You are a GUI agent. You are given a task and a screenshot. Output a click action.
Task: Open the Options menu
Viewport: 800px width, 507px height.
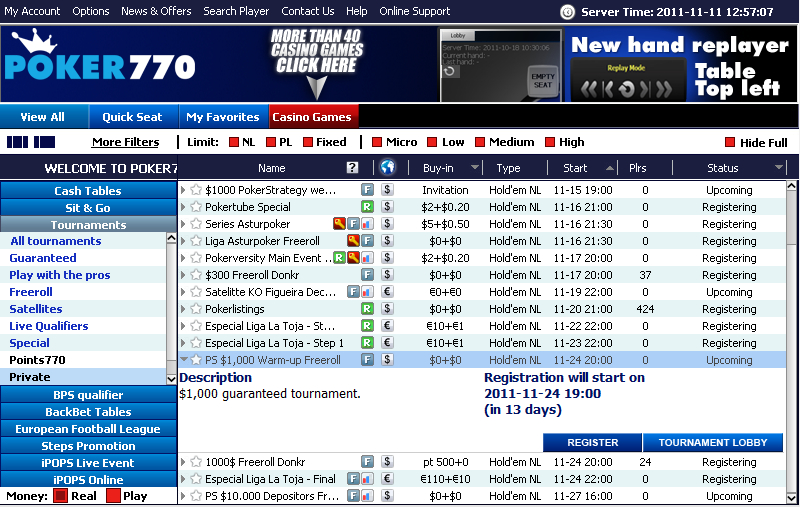point(91,11)
